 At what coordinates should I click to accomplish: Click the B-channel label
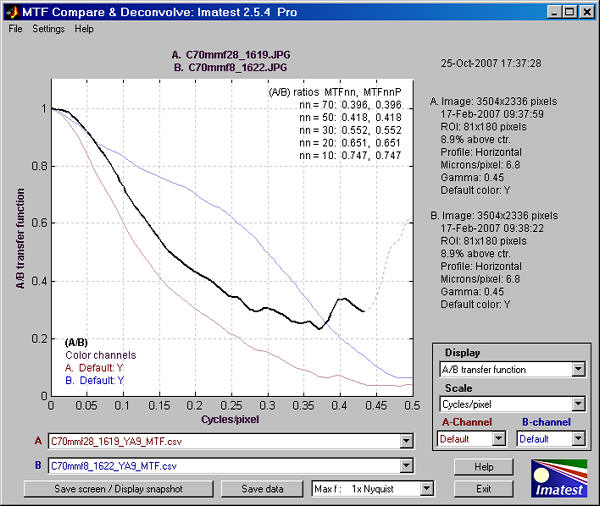(546, 422)
